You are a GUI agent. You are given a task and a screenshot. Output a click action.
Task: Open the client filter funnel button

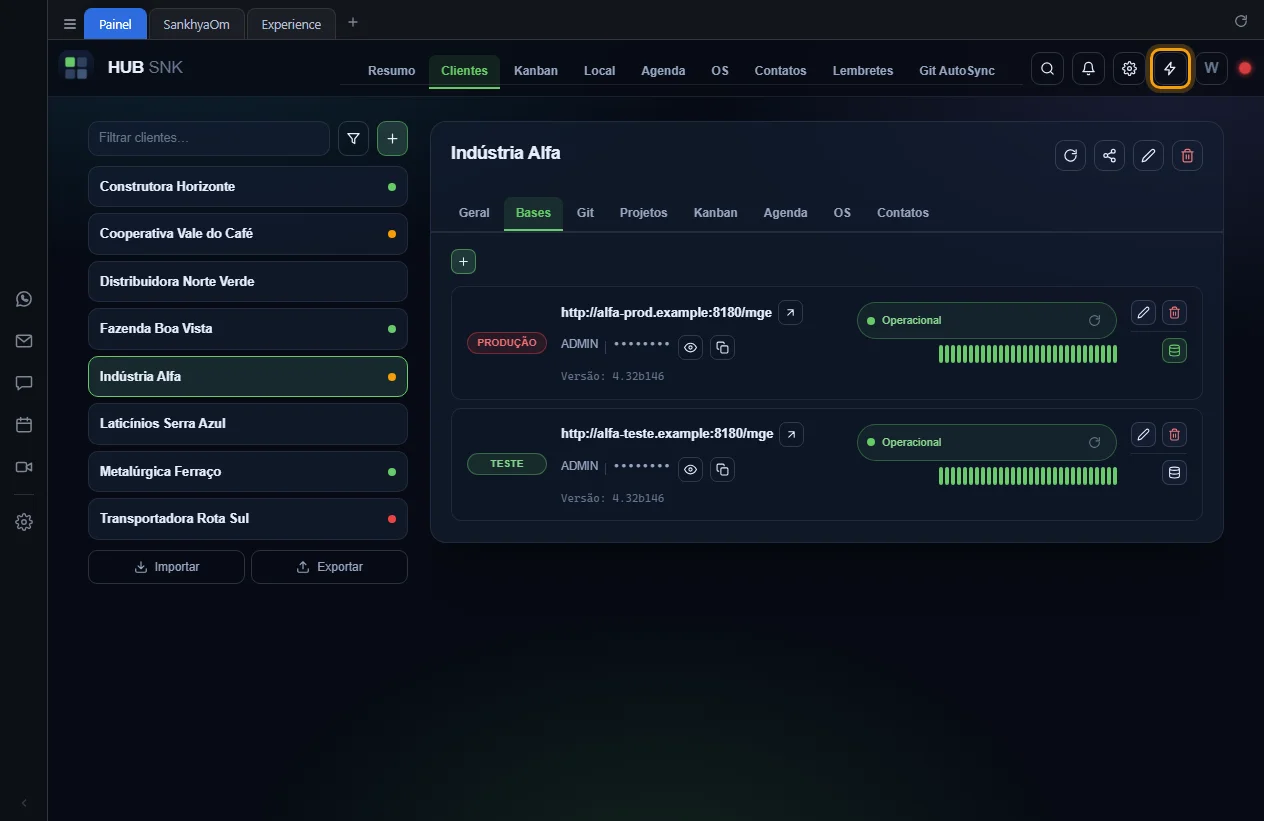click(353, 139)
